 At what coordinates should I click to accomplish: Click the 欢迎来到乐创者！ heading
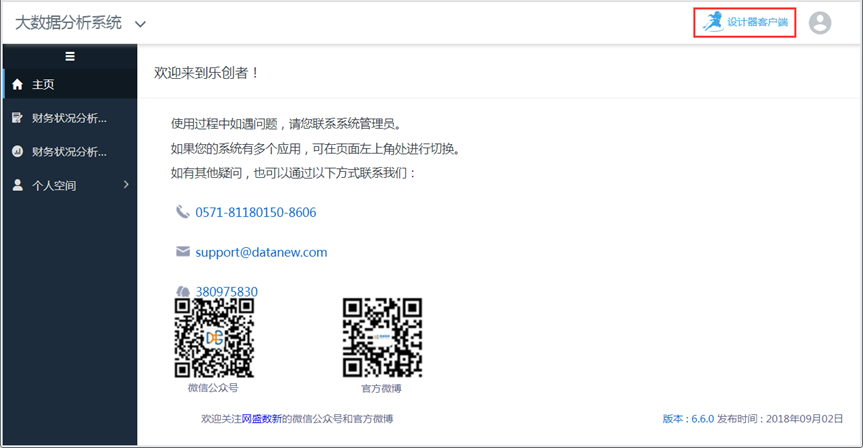(x=206, y=73)
